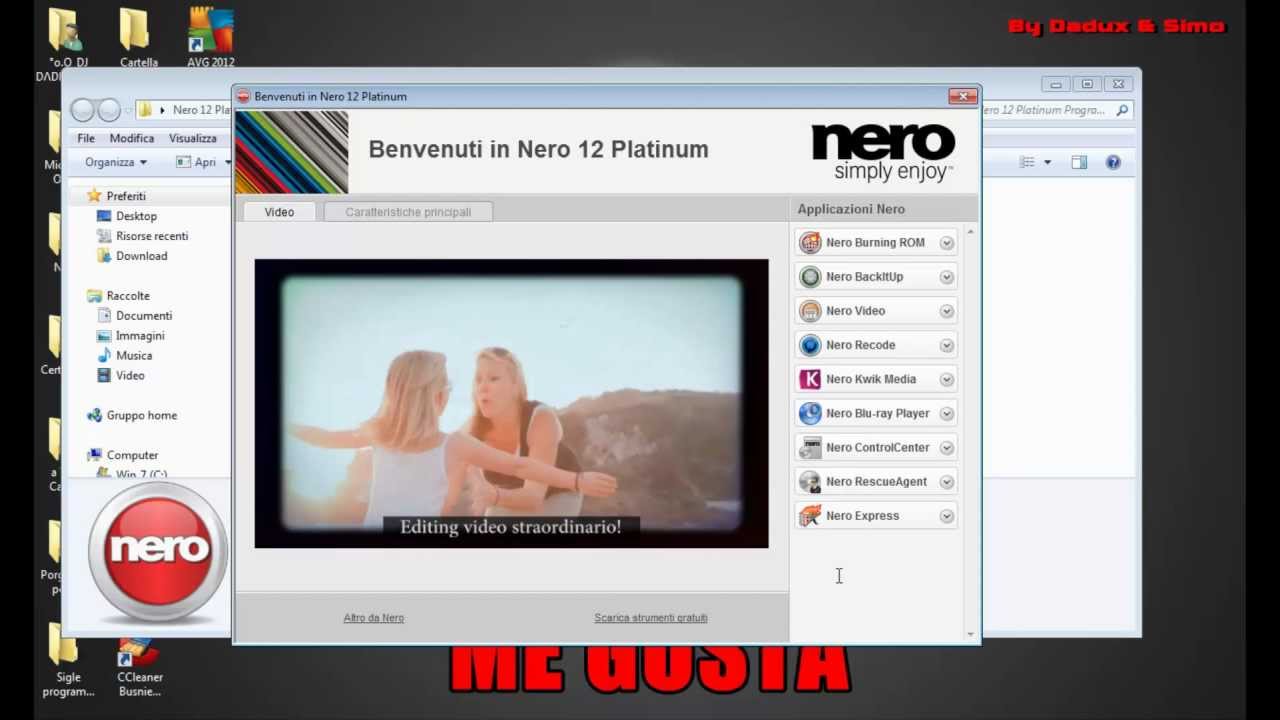Click the large red Nero logo

coord(158,551)
